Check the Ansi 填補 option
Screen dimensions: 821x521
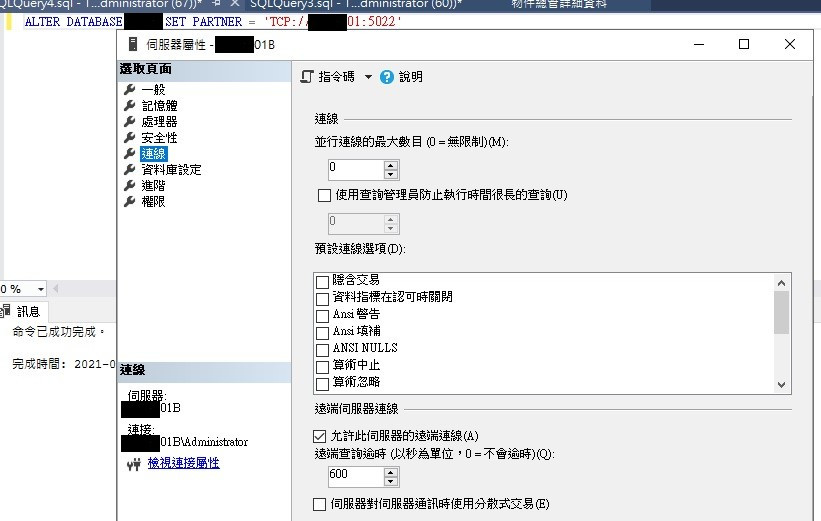(x=323, y=332)
